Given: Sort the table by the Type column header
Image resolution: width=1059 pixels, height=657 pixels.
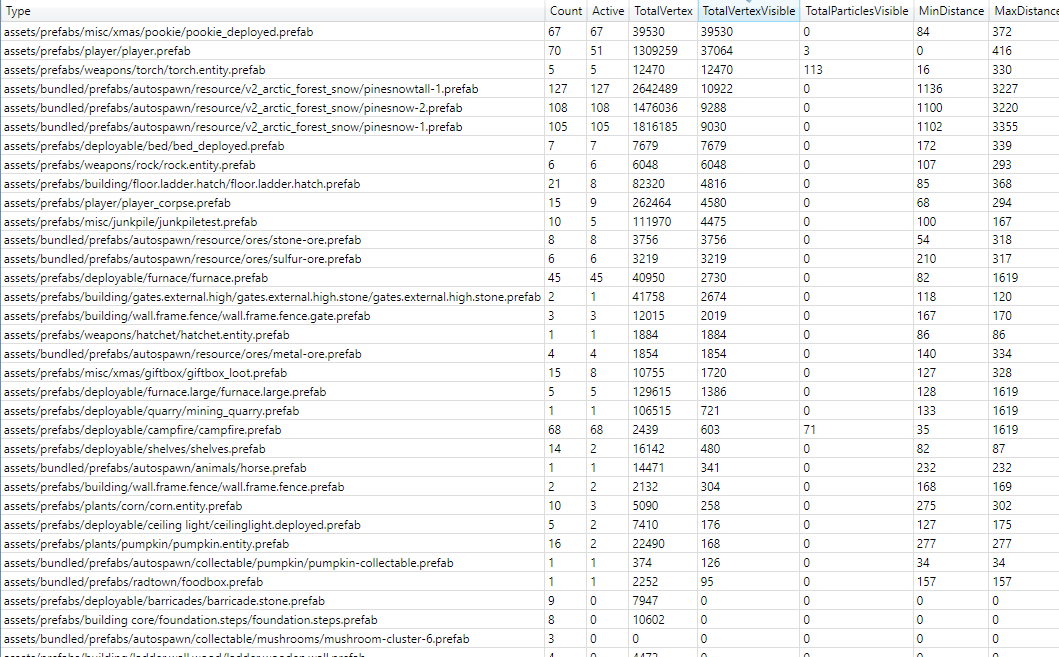Looking at the screenshot, I should [x=272, y=11].
